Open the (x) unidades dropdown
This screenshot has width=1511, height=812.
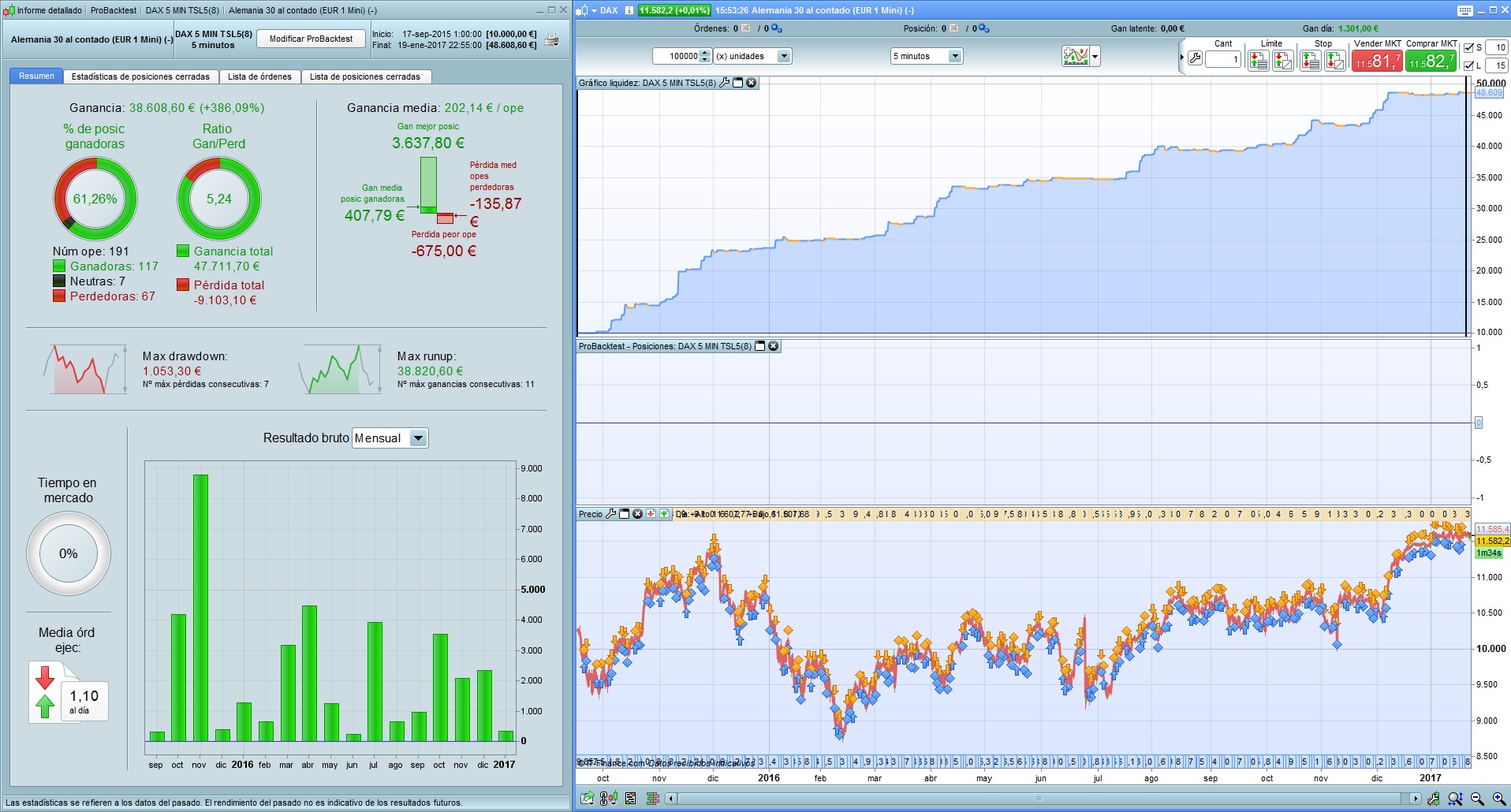tap(752, 56)
